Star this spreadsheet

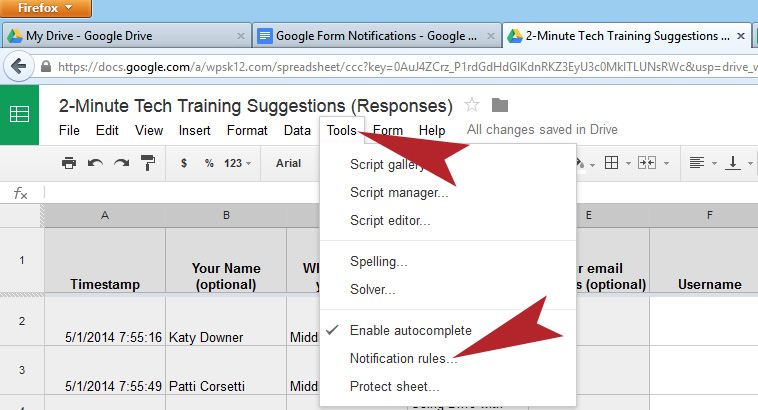tap(472, 105)
